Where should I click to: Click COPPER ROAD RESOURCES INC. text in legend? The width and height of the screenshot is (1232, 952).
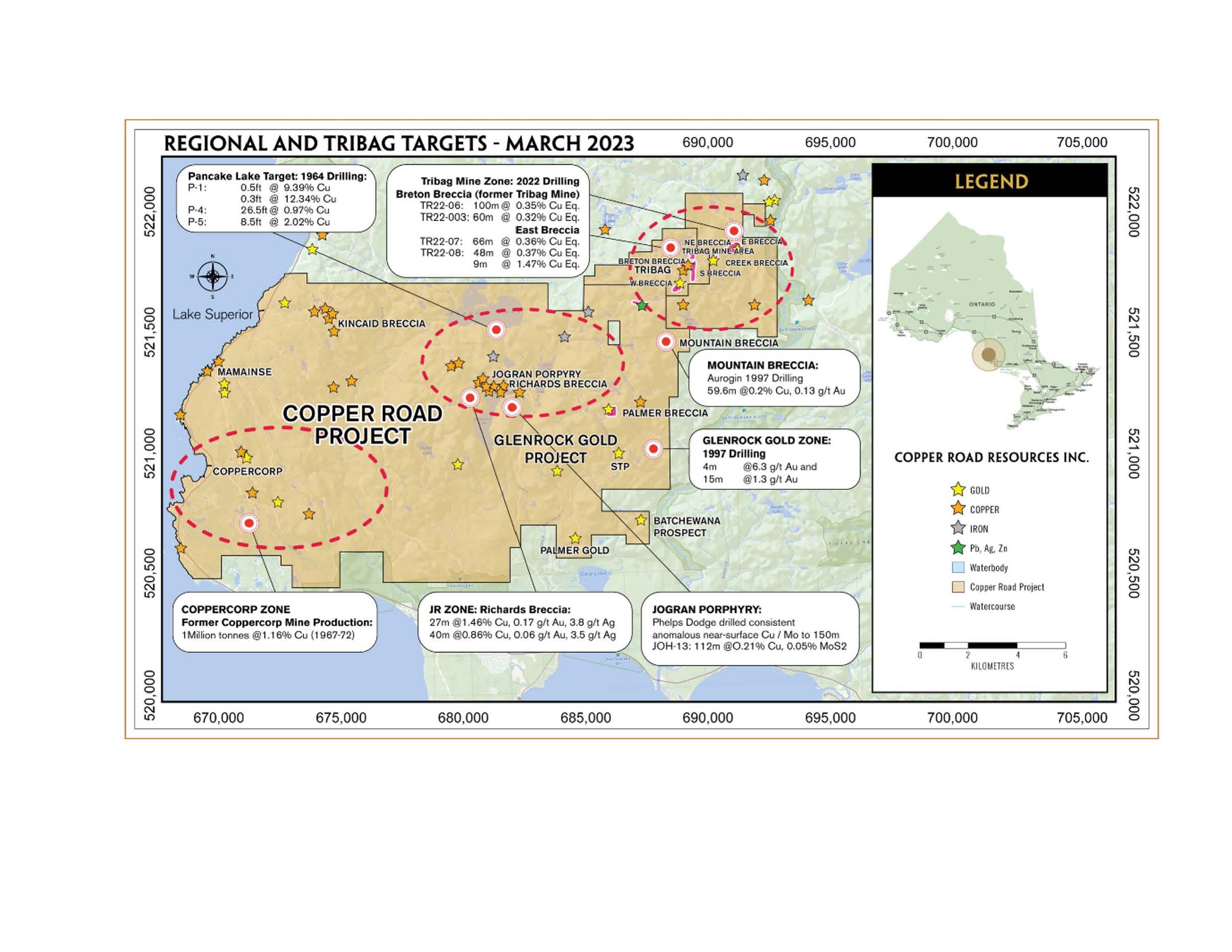point(991,458)
